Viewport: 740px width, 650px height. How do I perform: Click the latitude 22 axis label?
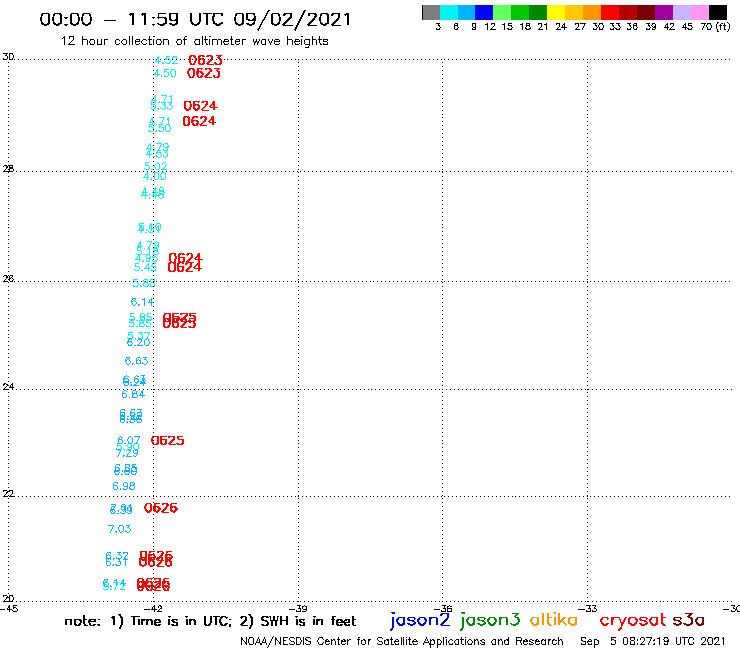click(x=8, y=494)
